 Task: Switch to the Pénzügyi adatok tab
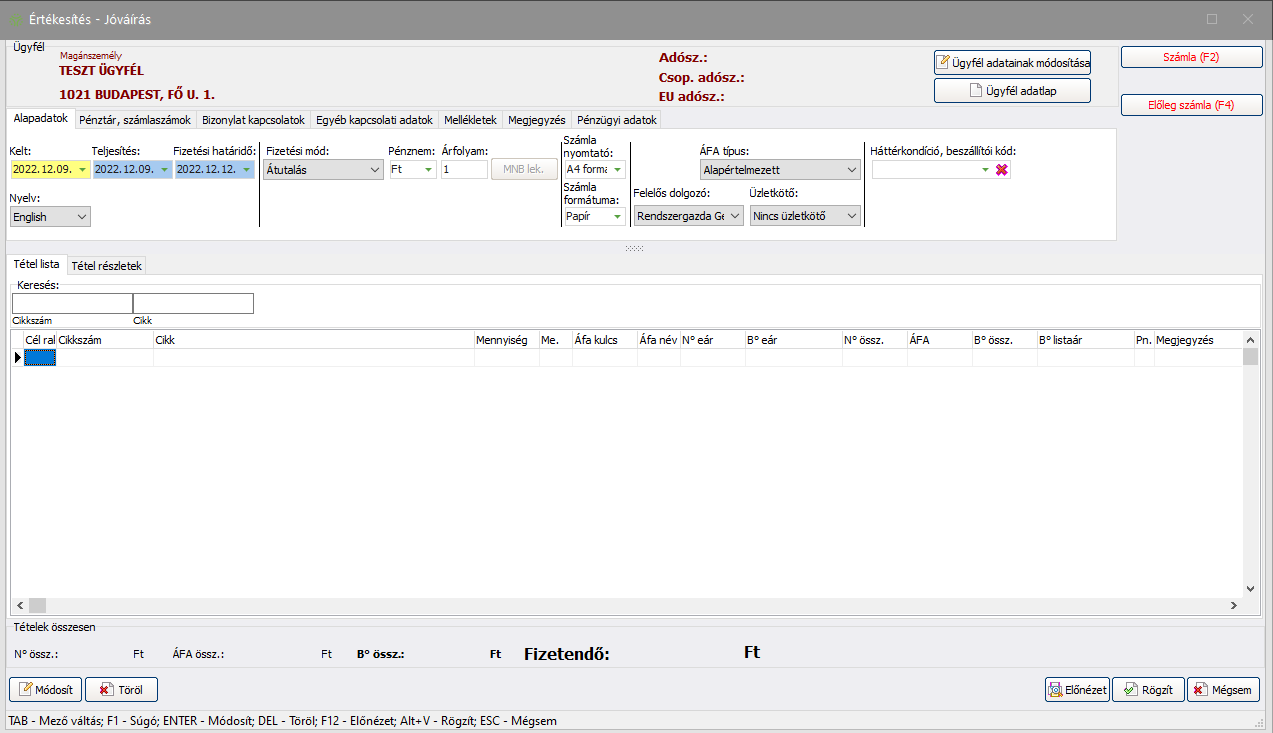(617, 120)
